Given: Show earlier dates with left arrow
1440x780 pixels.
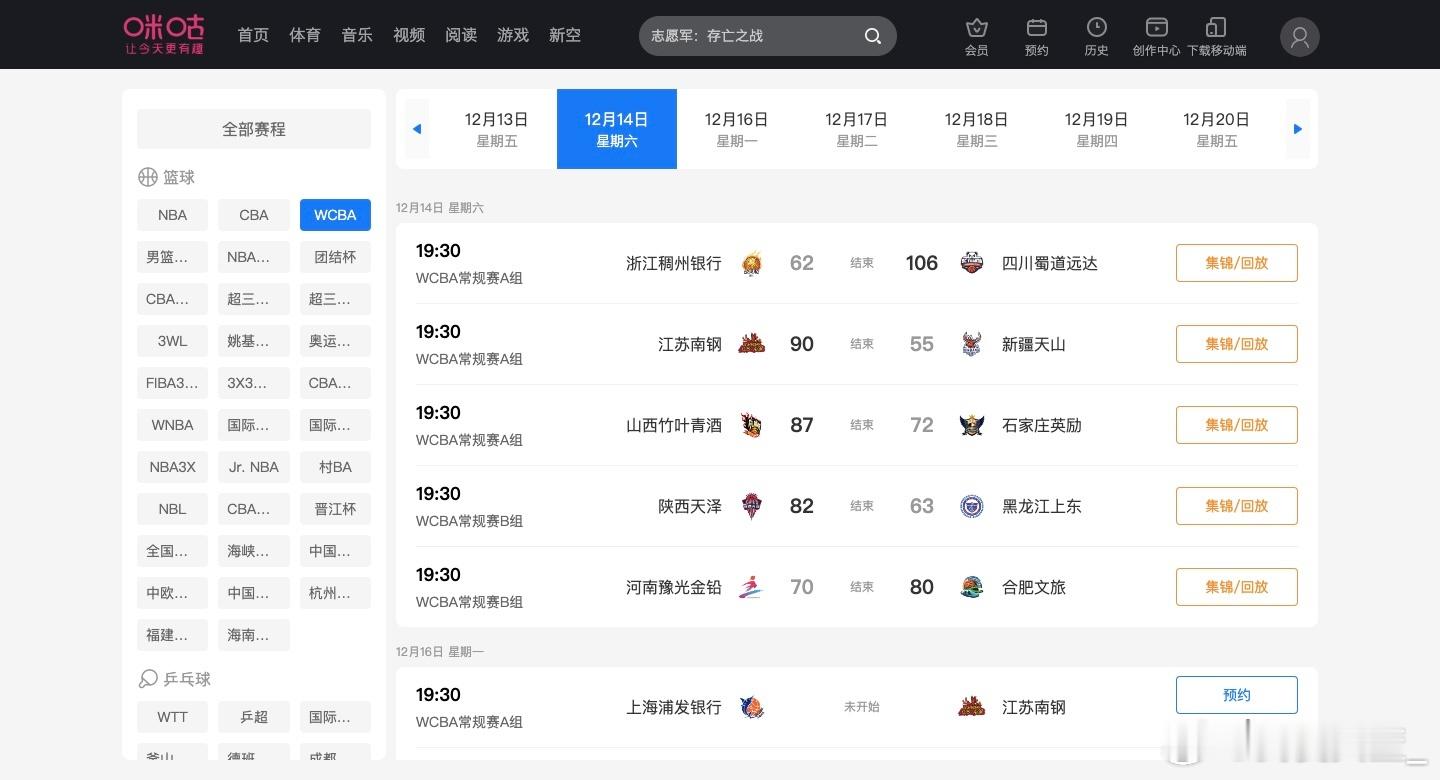Looking at the screenshot, I should pyautogui.click(x=417, y=129).
